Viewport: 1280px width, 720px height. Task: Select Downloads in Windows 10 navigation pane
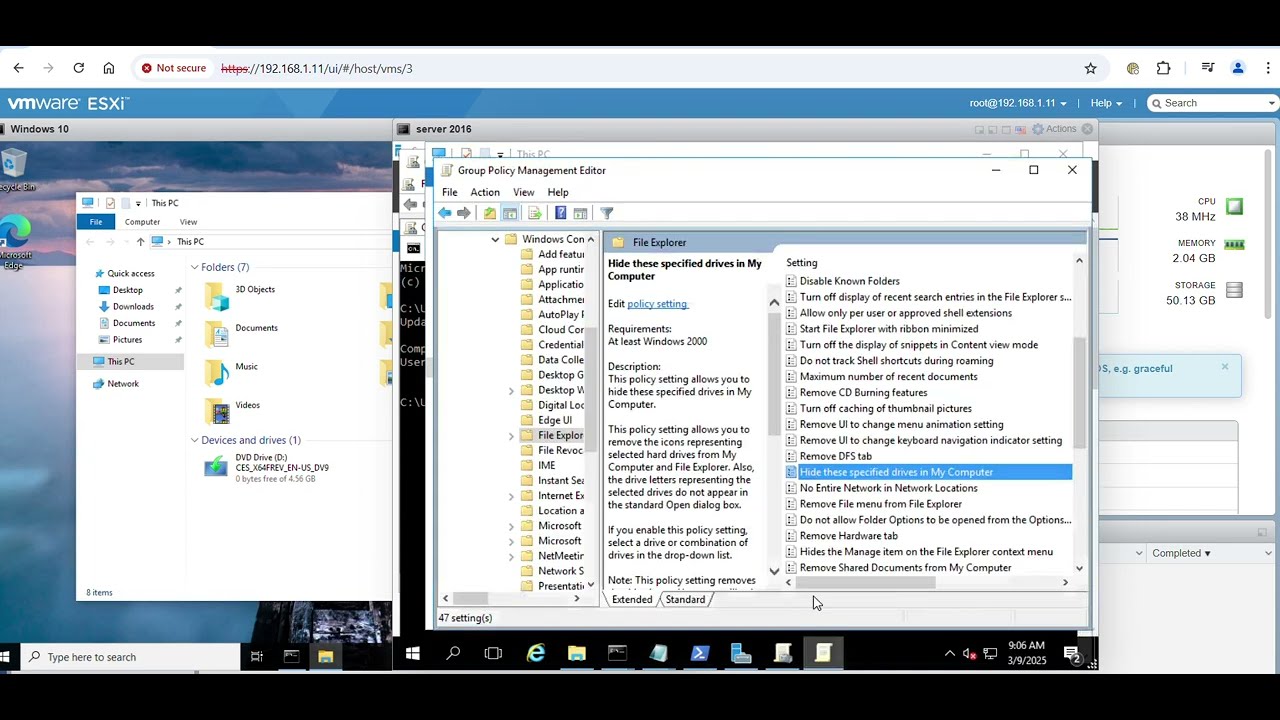[x=133, y=307]
